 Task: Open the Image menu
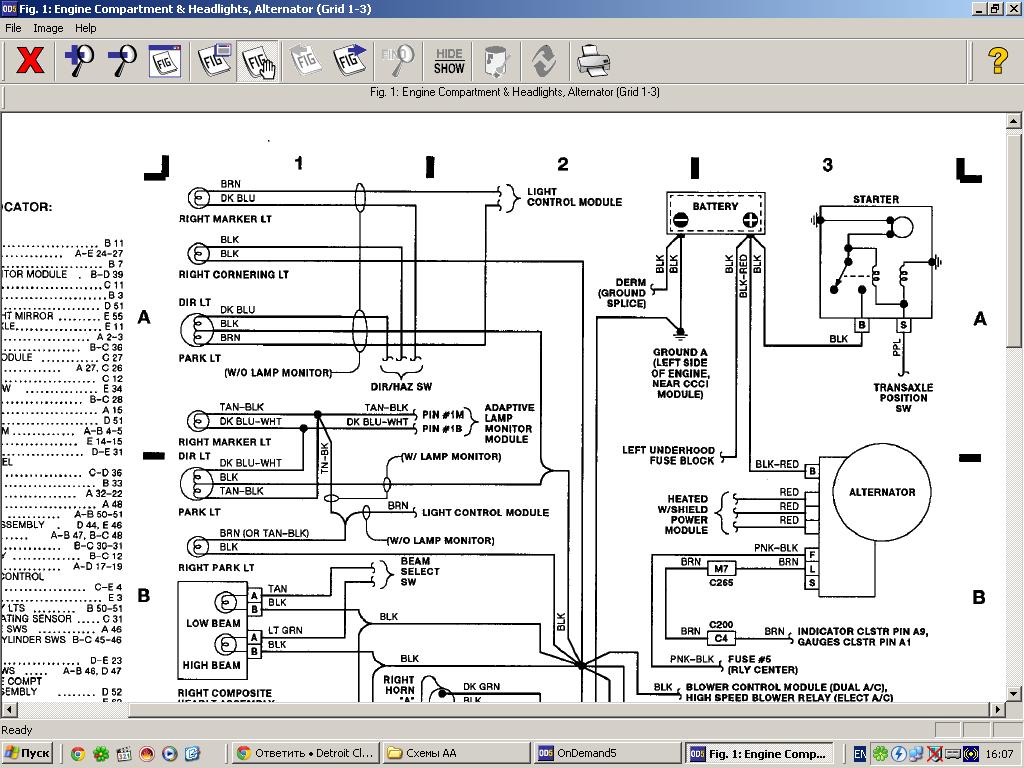pyautogui.click(x=48, y=28)
